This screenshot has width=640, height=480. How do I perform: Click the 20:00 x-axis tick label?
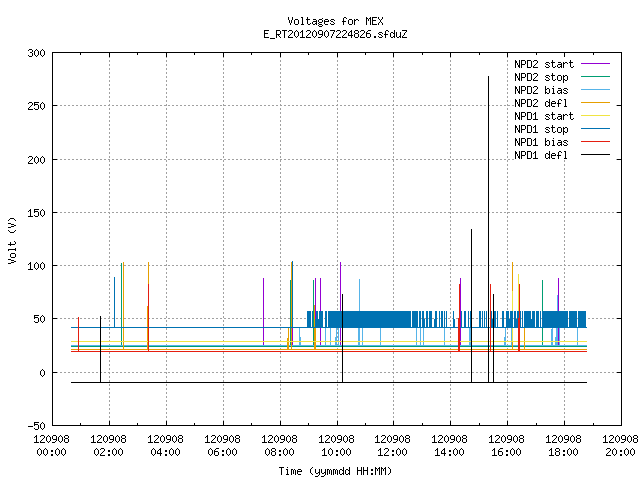tap(620, 452)
